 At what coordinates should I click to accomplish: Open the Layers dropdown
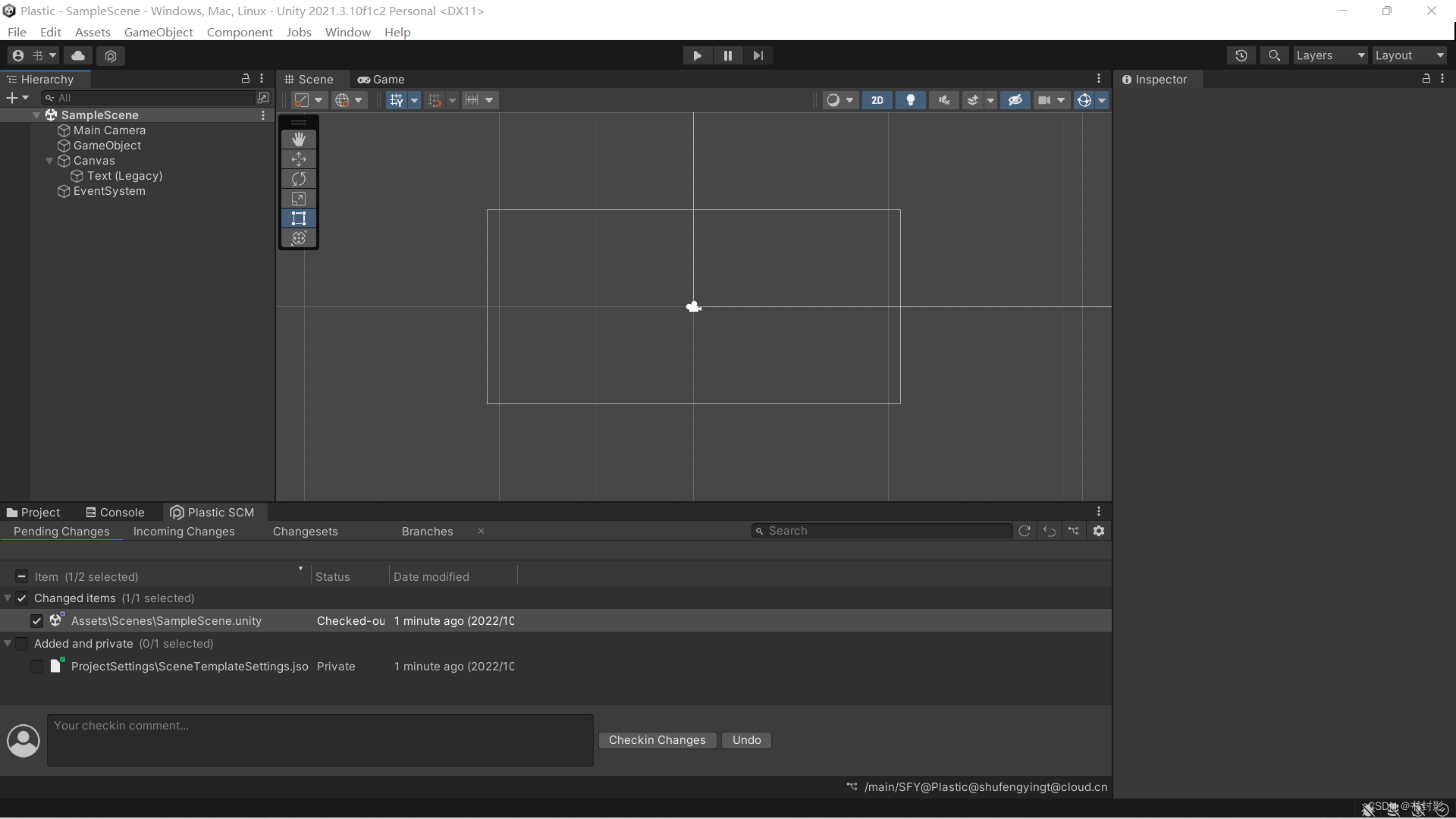1330,55
